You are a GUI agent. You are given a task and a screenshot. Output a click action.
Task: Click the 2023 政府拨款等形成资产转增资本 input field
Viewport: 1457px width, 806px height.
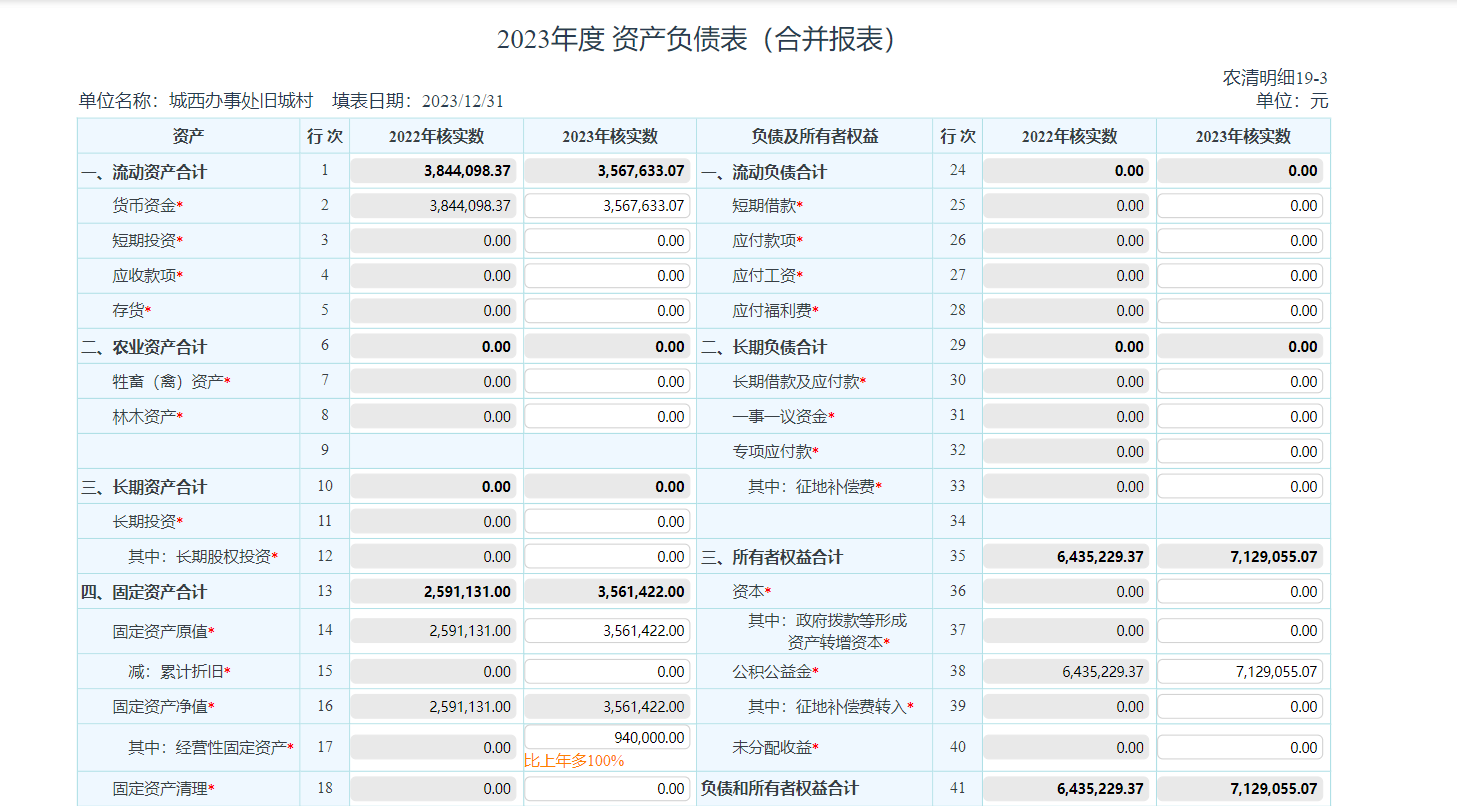point(1240,631)
